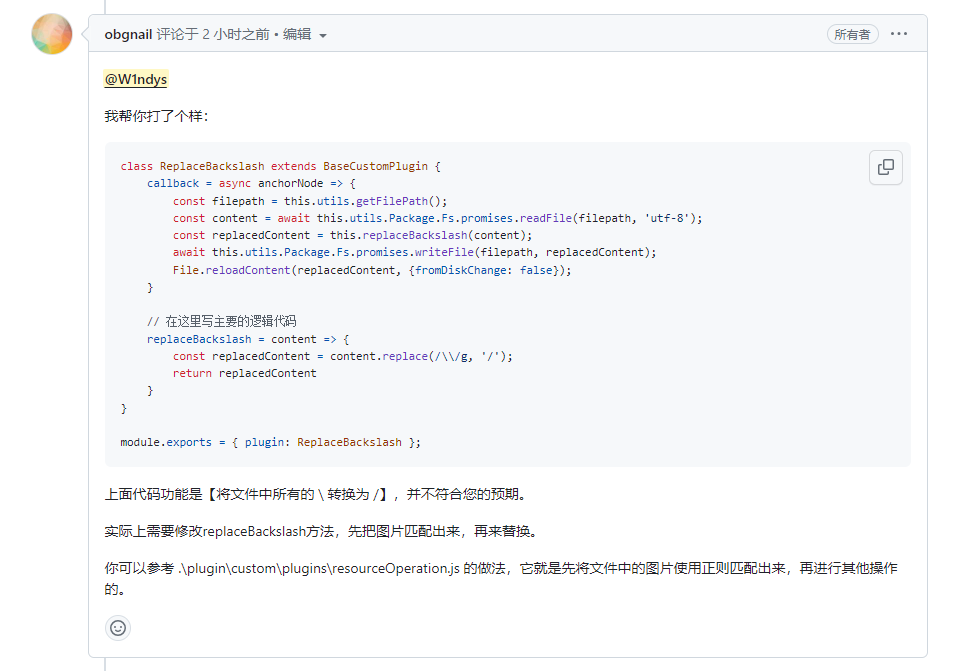
Task: Click the @W1ndys mention link
Action: (x=135, y=80)
